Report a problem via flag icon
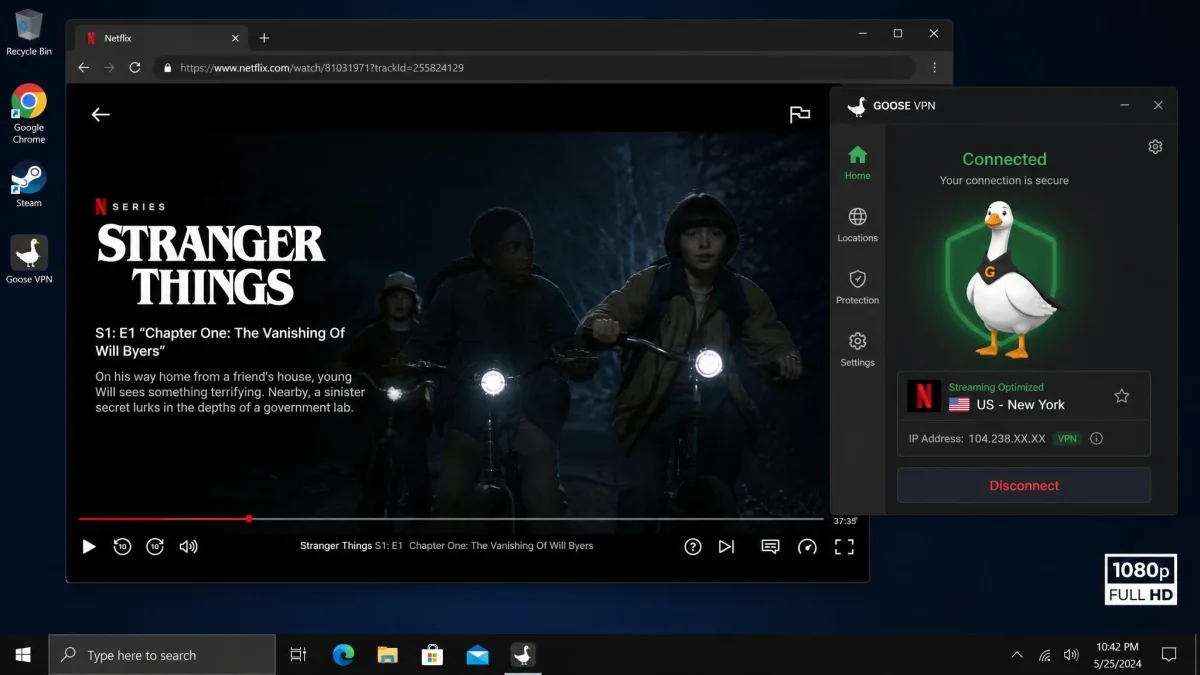Image resolution: width=1200 pixels, height=675 pixels. coord(800,114)
